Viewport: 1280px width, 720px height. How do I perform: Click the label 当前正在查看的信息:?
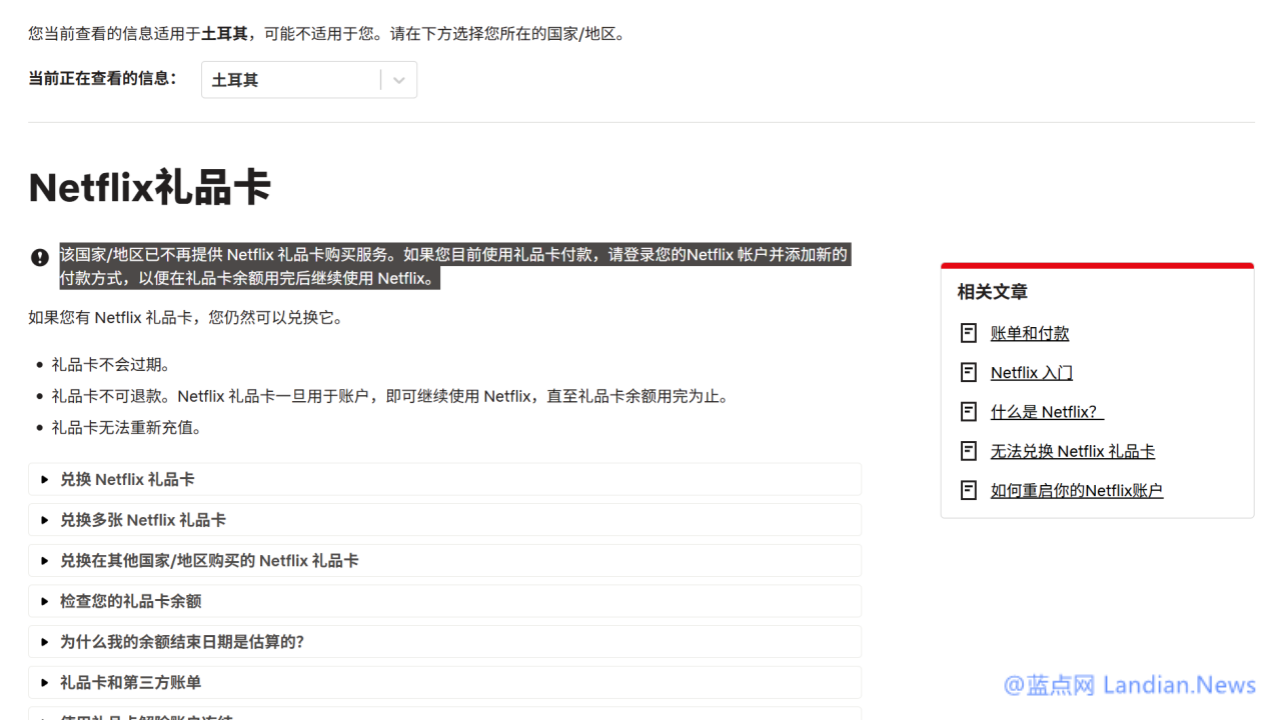tap(102, 78)
